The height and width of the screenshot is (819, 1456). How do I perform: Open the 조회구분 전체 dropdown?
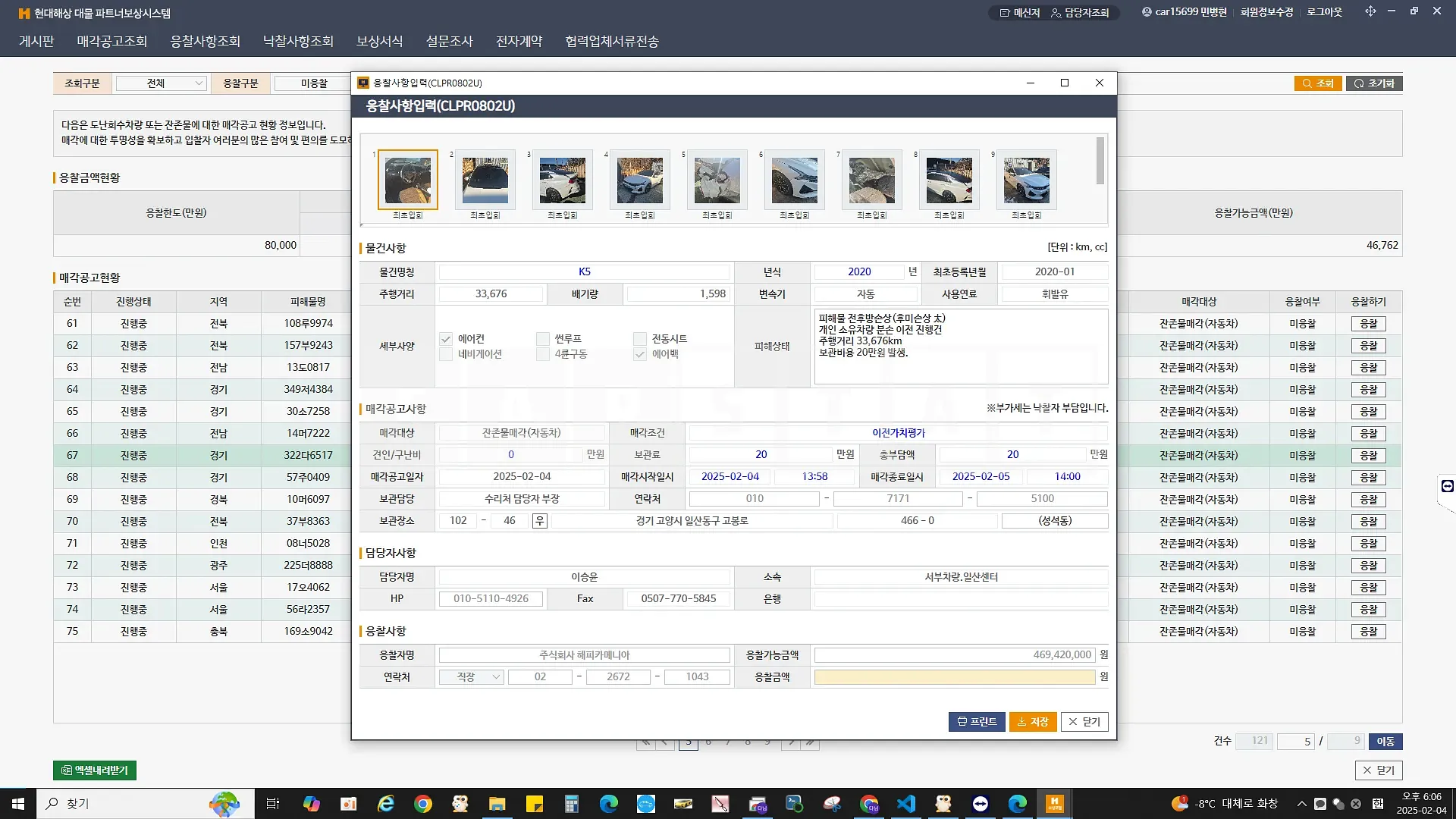(161, 83)
